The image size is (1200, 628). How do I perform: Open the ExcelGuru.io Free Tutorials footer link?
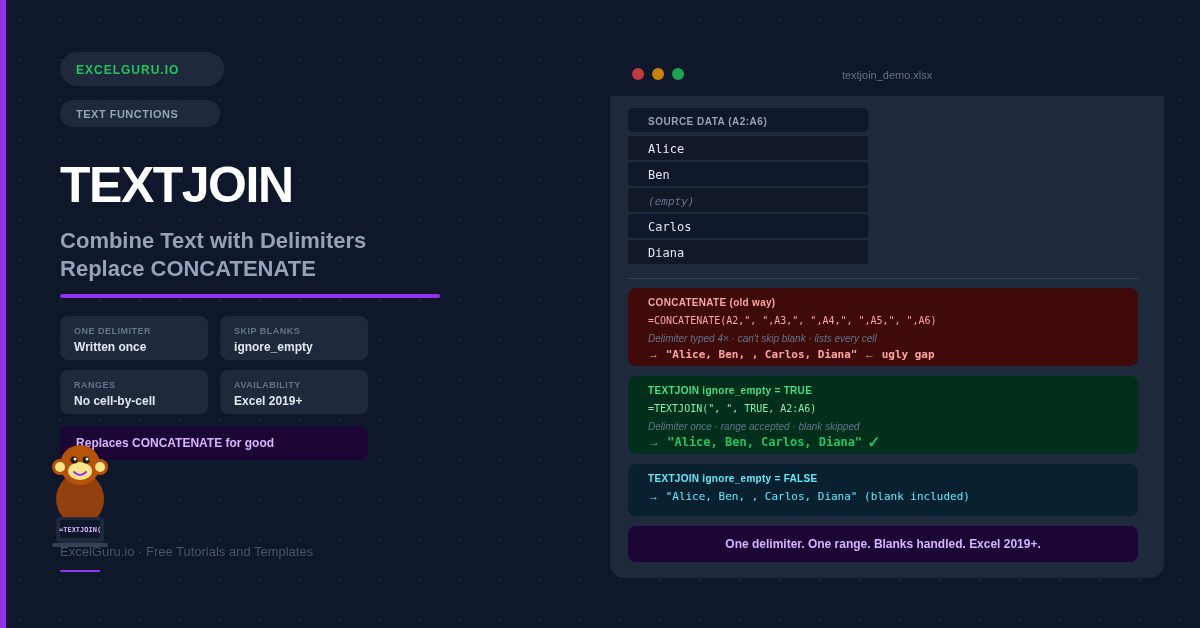187,552
